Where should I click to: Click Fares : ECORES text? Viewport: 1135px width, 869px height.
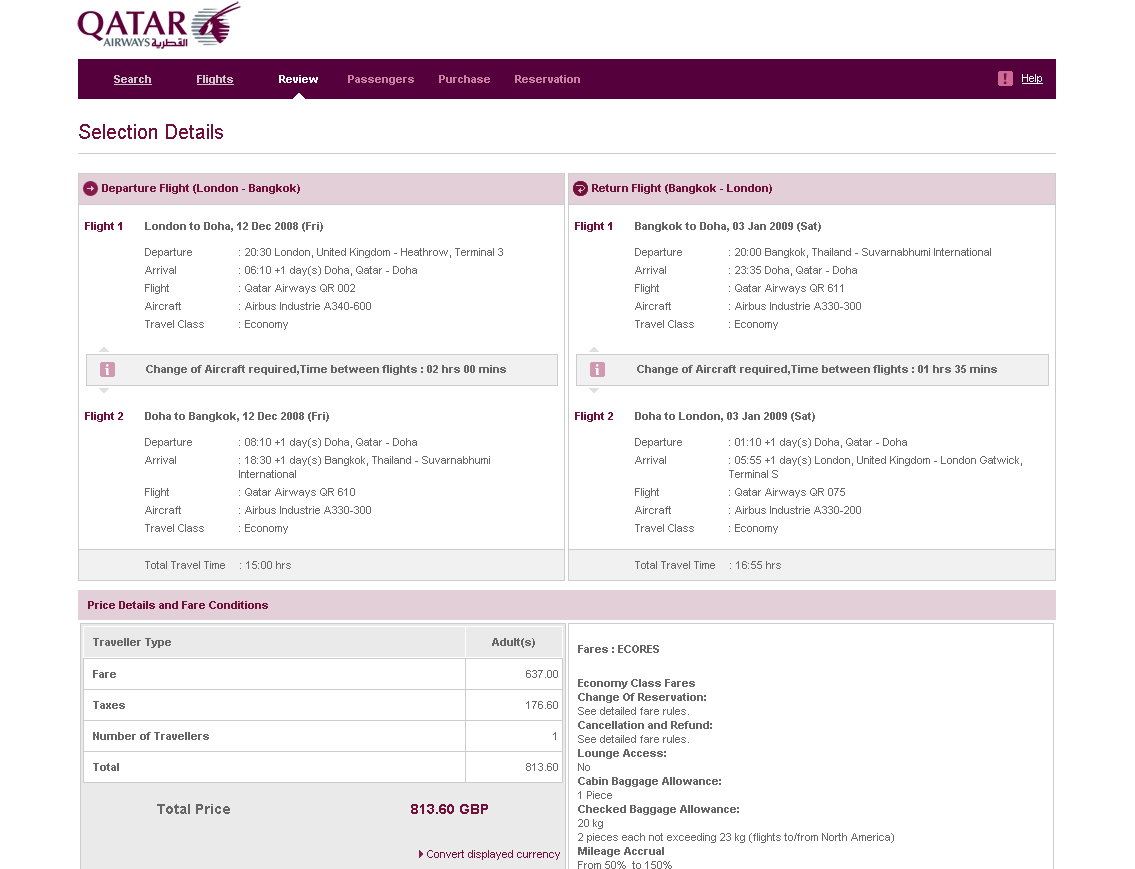[x=618, y=650]
